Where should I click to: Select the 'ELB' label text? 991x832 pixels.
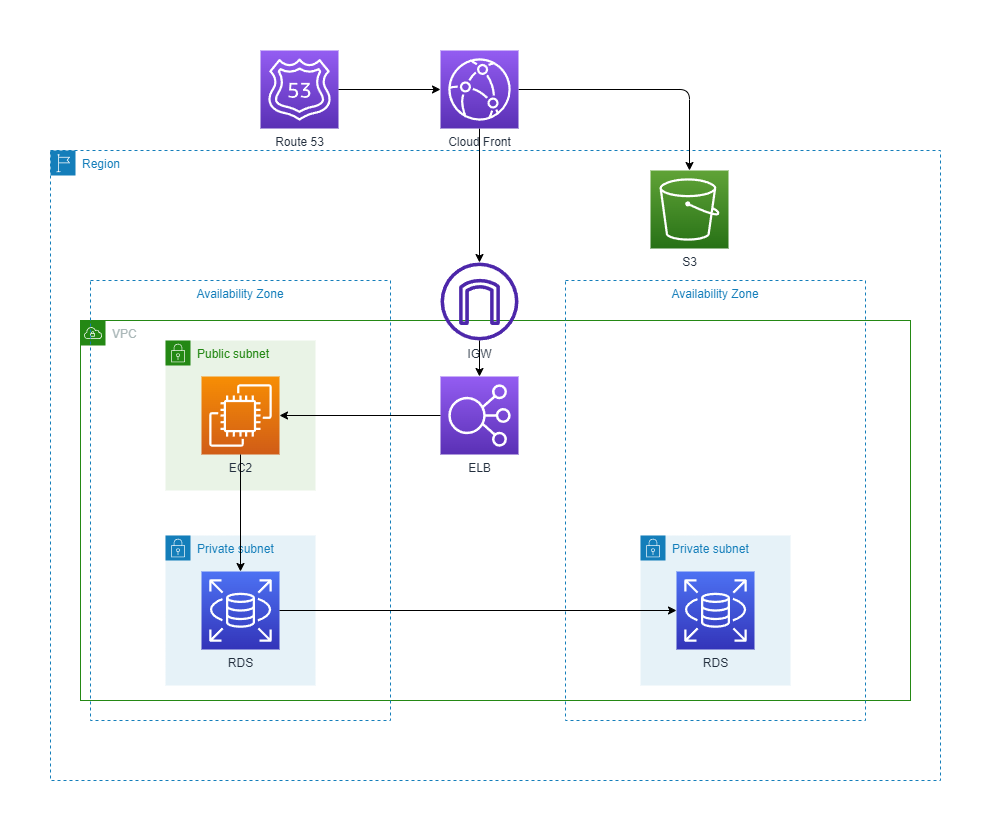coord(480,468)
